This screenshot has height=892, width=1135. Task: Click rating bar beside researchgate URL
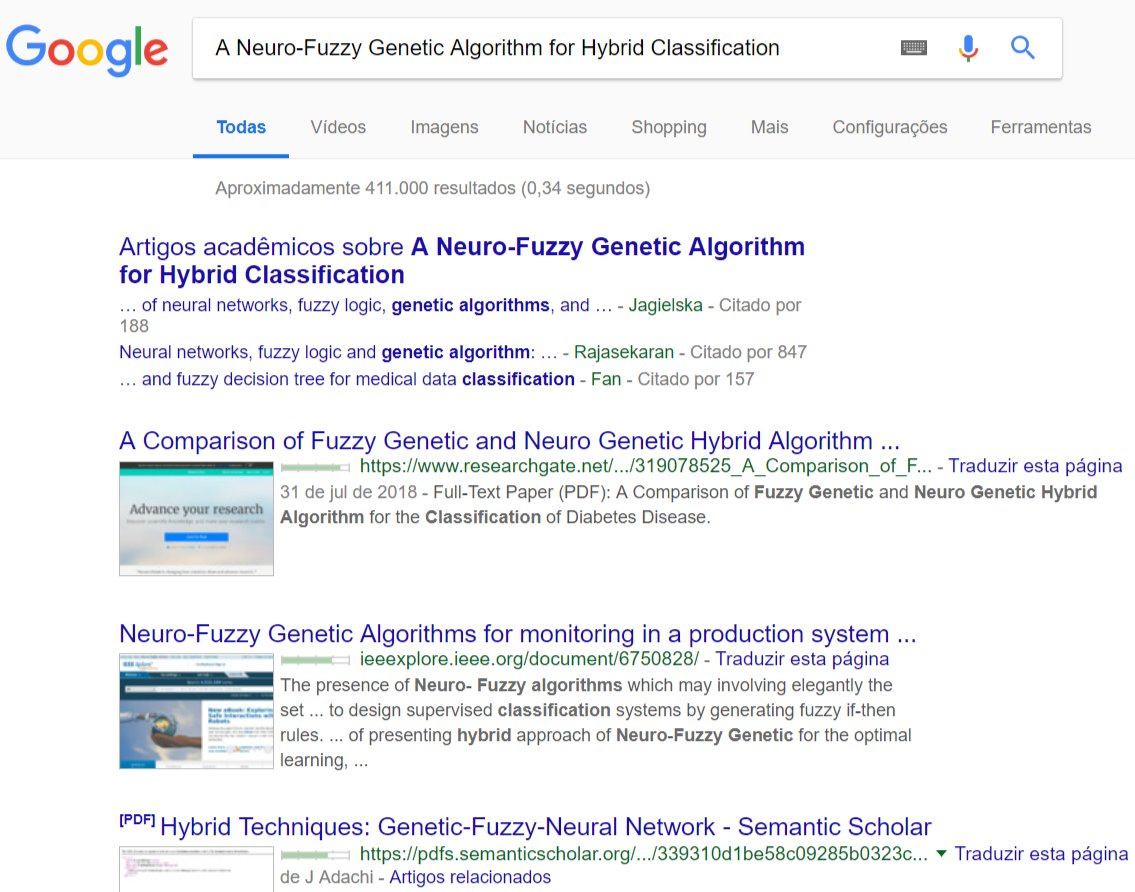316,468
